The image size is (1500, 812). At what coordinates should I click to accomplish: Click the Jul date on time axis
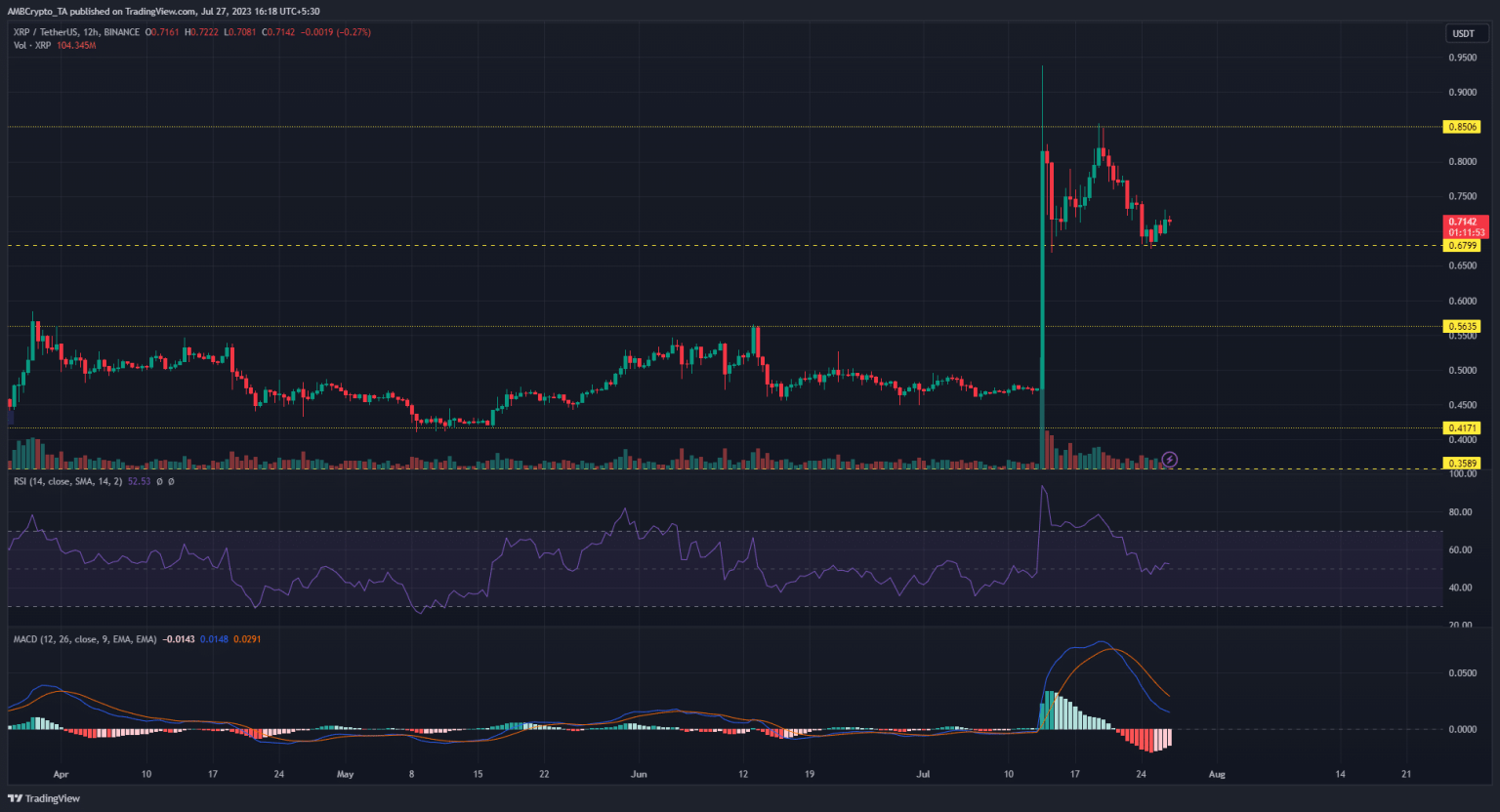(923, 774)
